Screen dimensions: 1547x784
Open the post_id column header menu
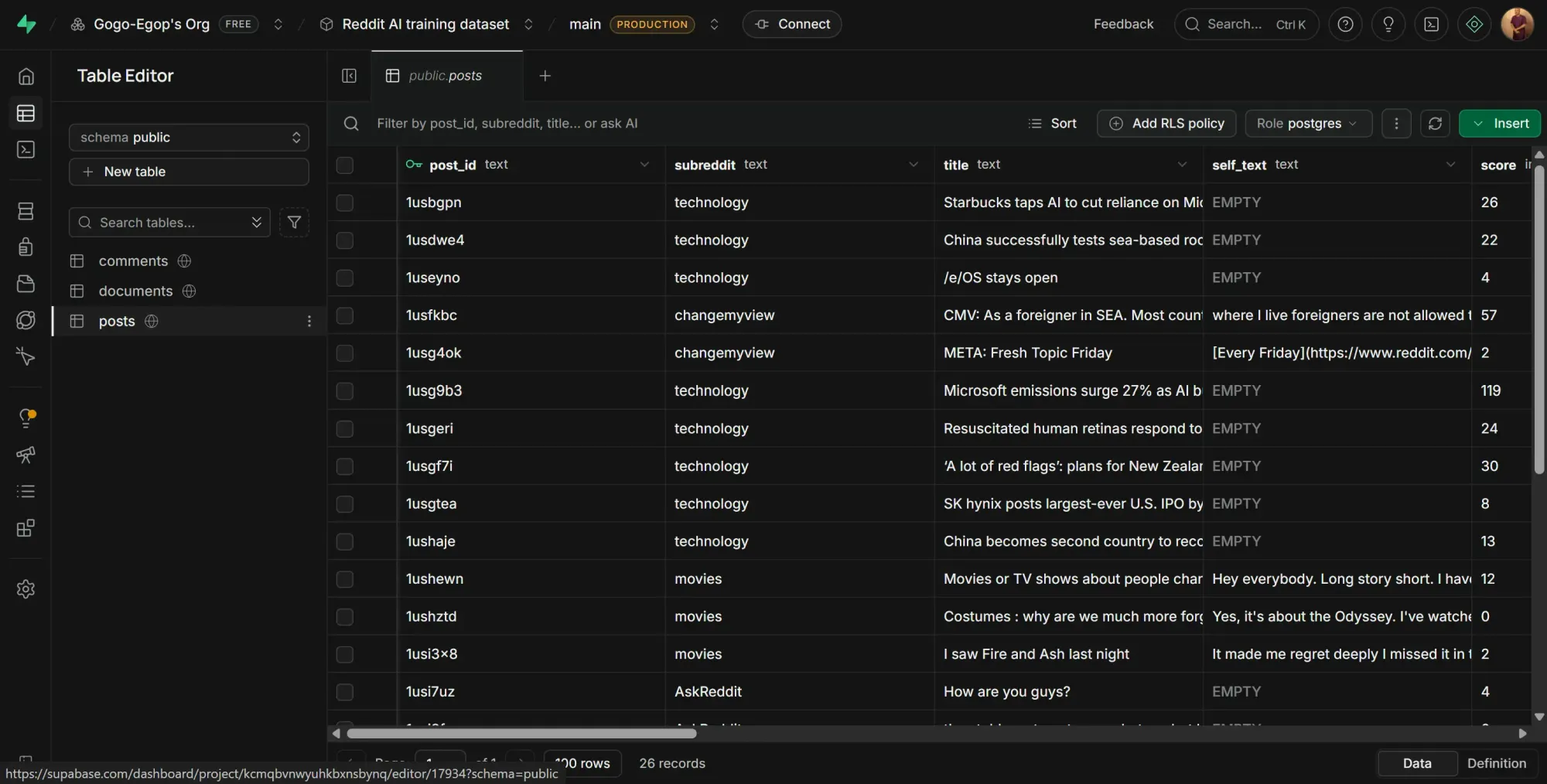coord(644,165)
